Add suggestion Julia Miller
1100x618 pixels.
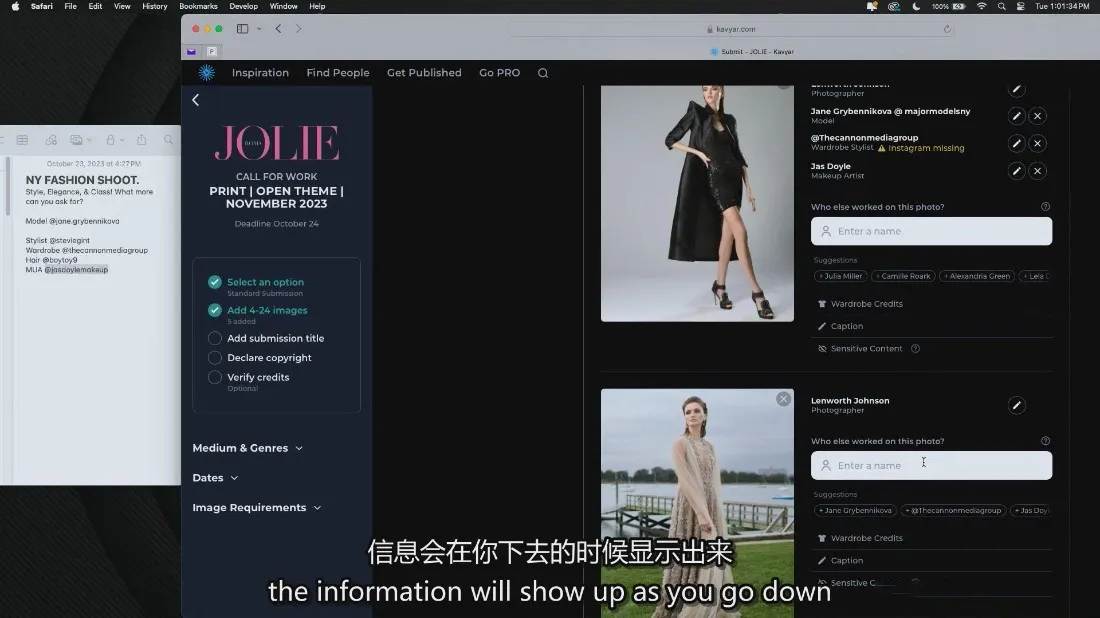840,276
